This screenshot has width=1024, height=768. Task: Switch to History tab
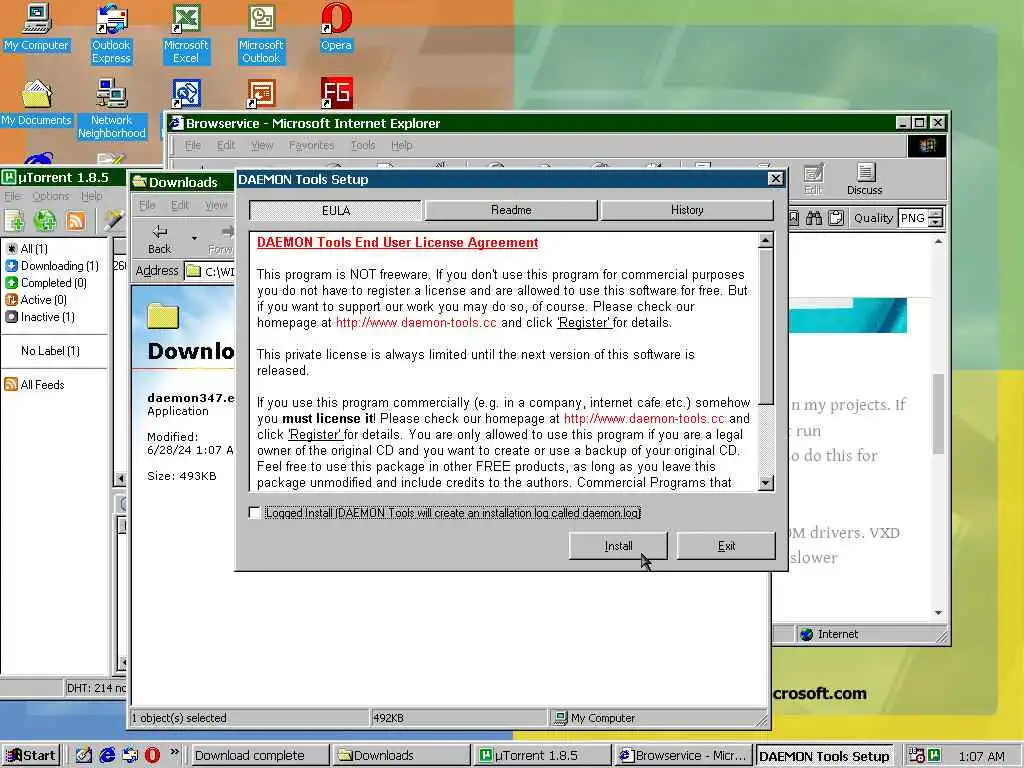click(687, 210)
